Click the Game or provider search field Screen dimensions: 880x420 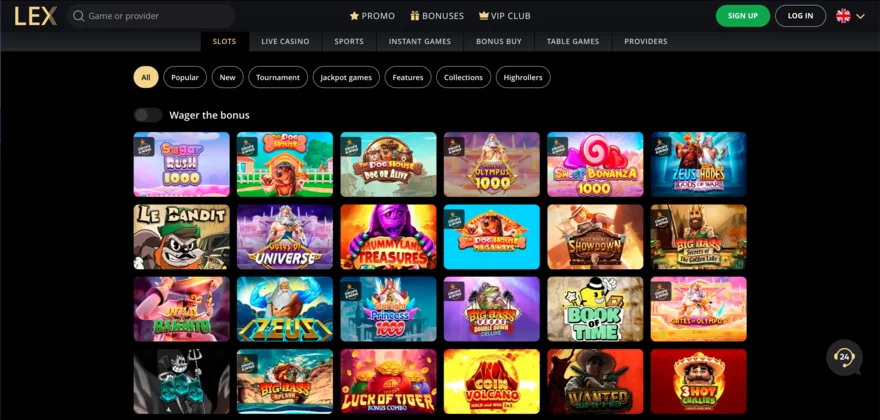151,16
